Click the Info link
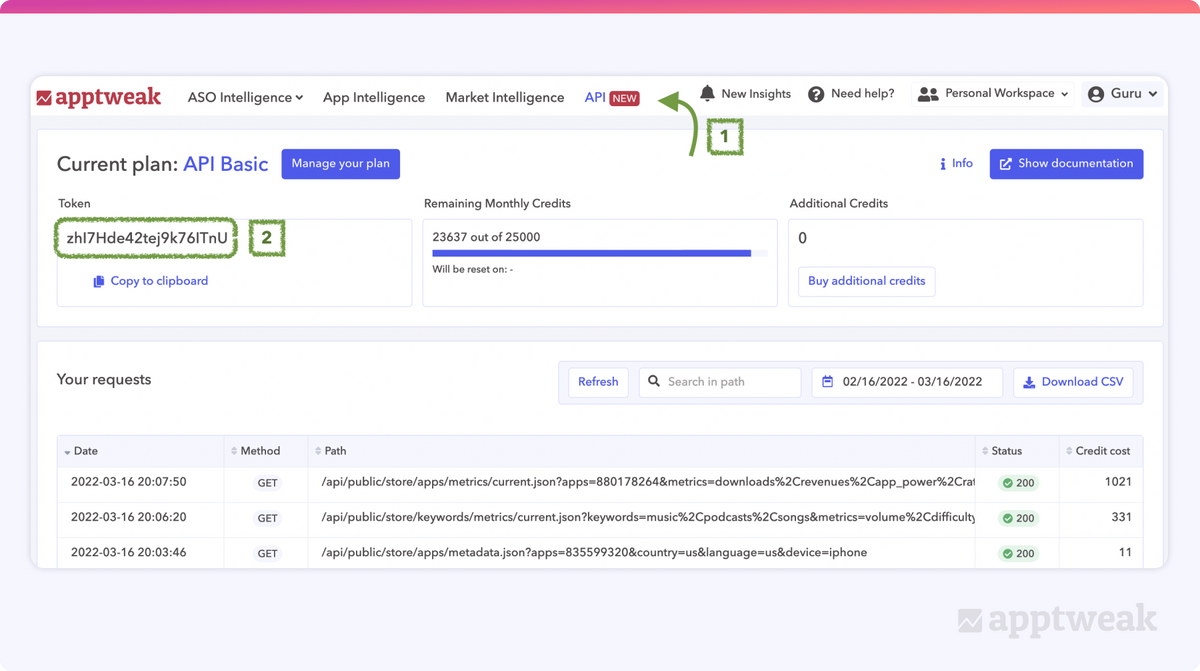1200x671 pixels. pos(956,164)
